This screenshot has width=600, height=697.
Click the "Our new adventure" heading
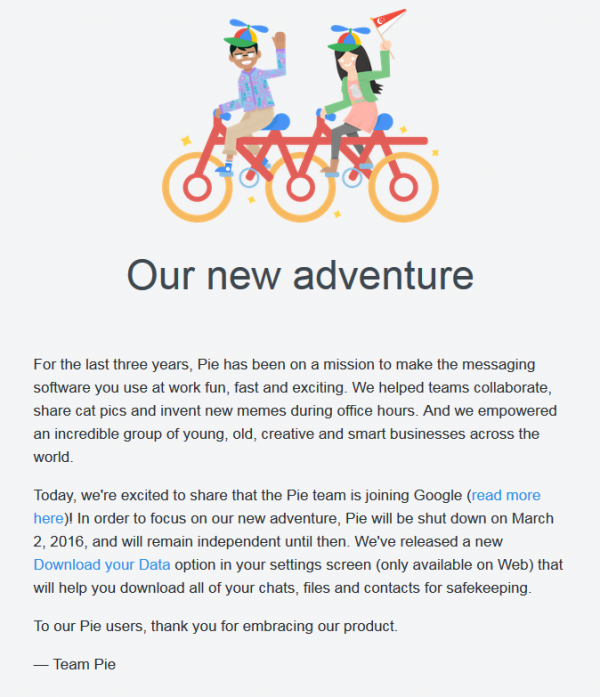(300, 274)
